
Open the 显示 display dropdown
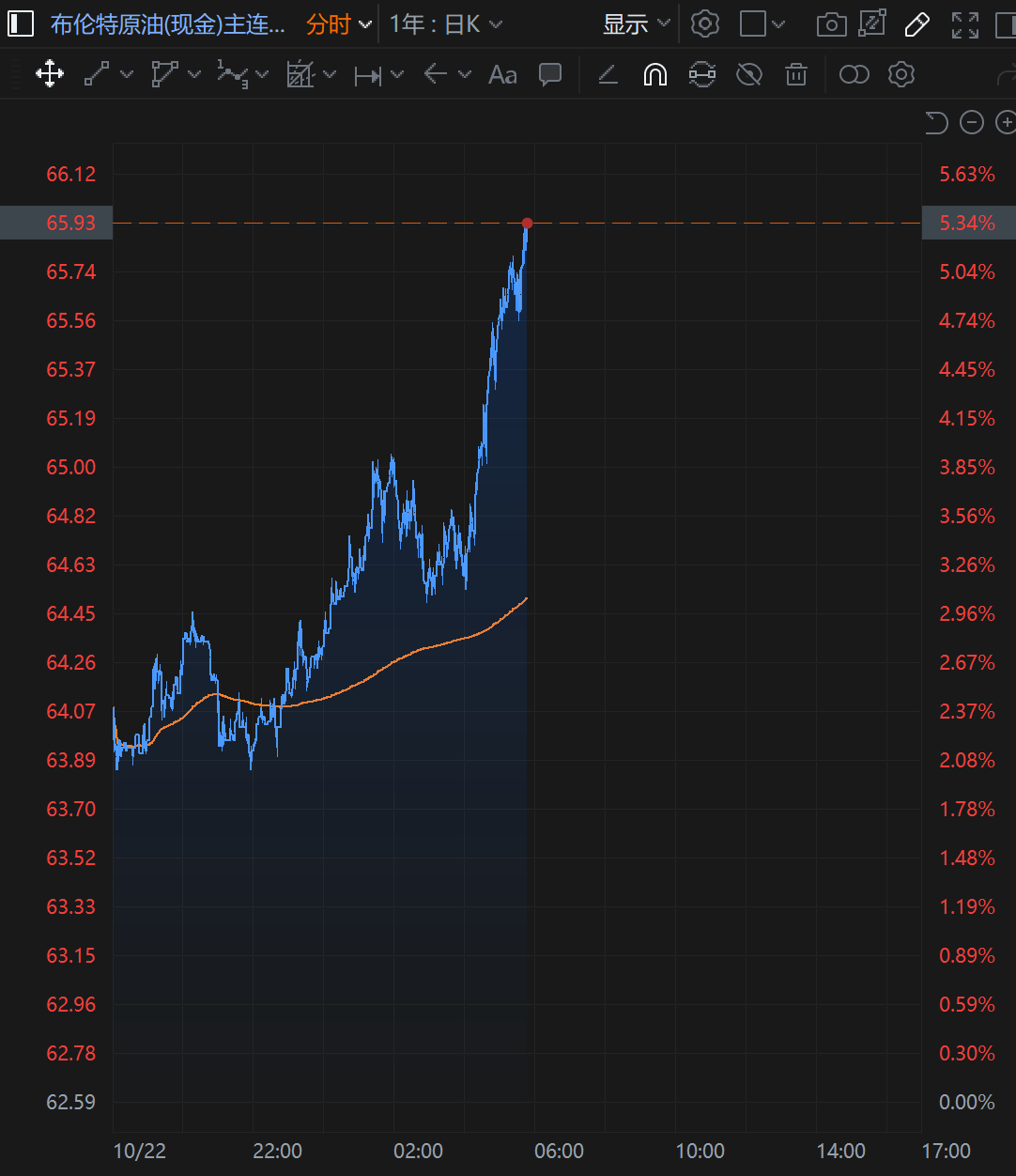pos(637,24)
